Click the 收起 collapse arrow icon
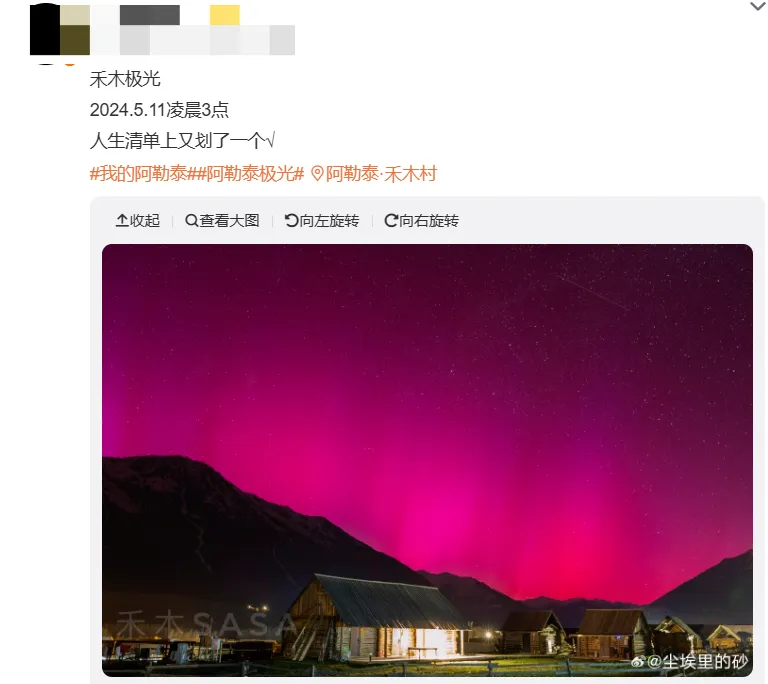768x684 pixels. tap(121, 220)
